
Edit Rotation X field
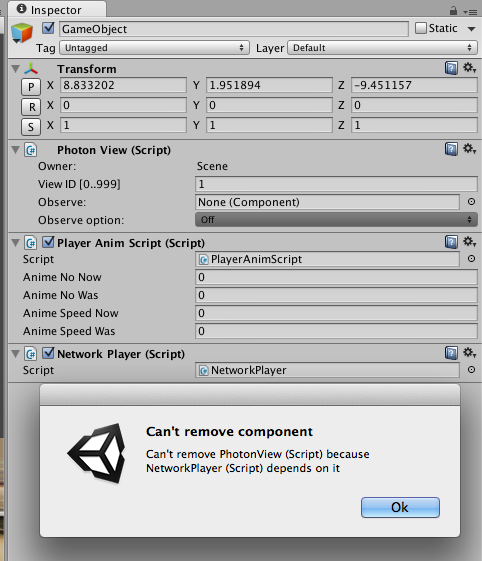pos(123,105)
